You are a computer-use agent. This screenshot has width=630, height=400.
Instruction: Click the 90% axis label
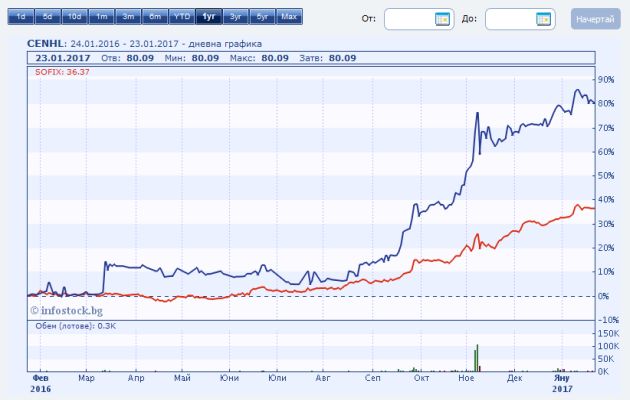[606, 80]
